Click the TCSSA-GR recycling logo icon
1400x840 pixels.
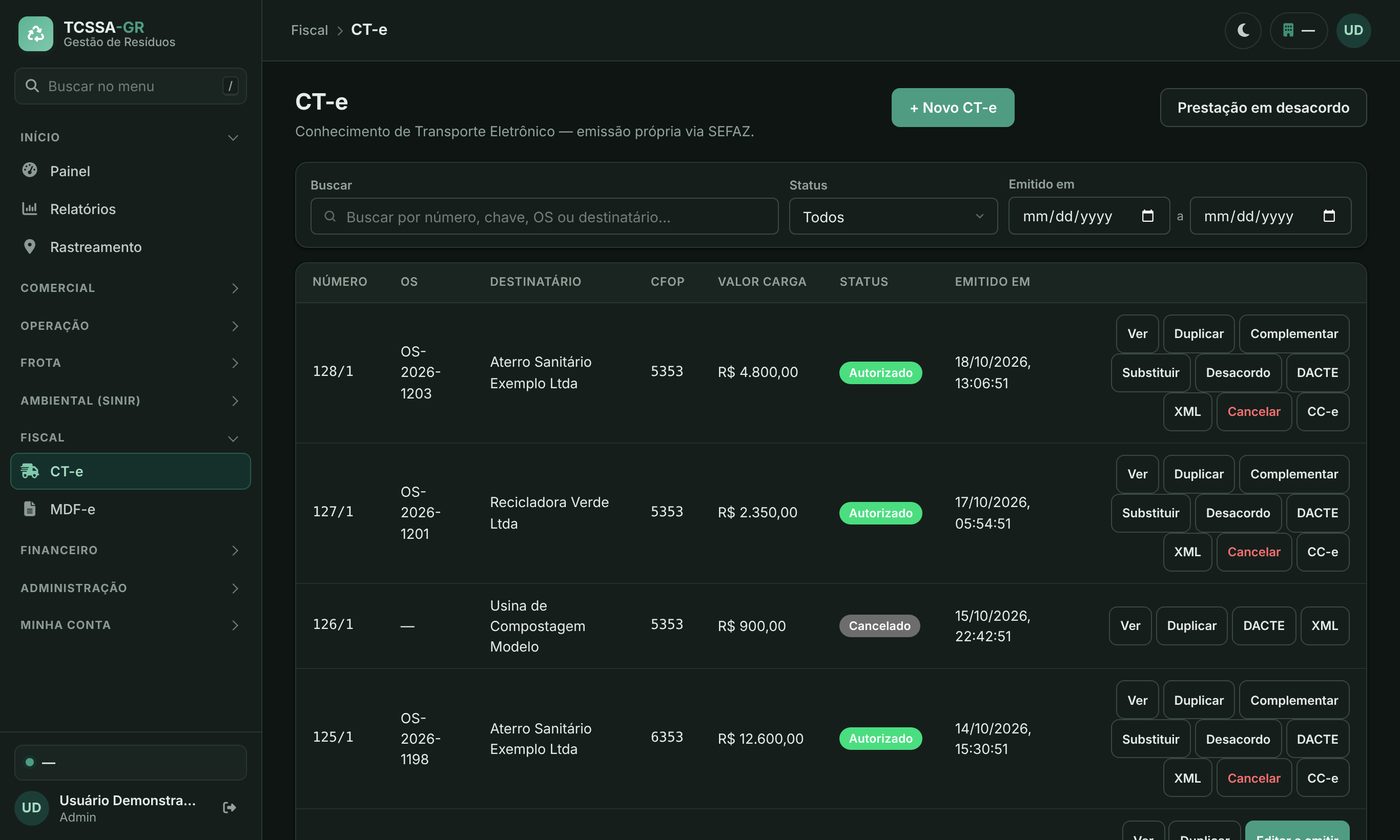[x=36, y=34]
